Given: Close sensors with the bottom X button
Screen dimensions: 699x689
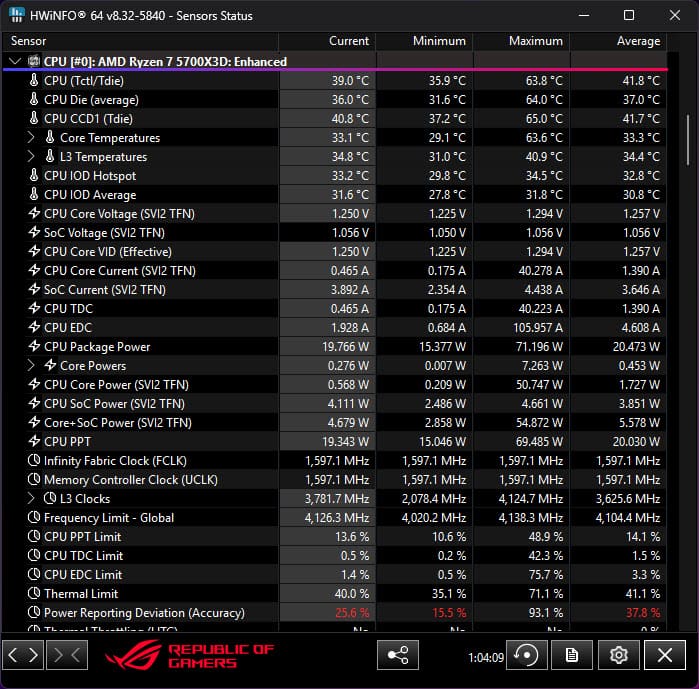Looking at the screenshot, I should pyautogui.click(x=665, y=655).
